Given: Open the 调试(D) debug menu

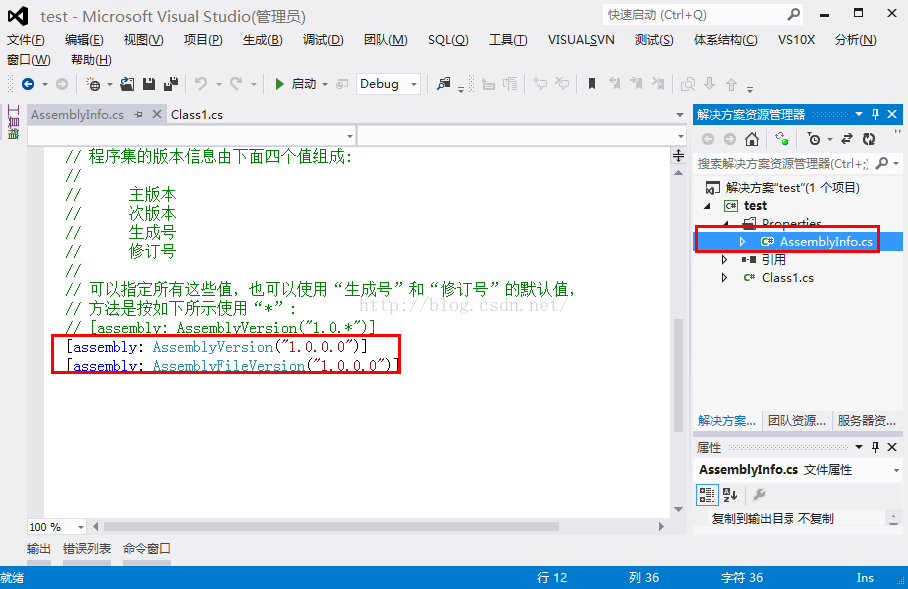Looking at the screenshot, I should [x=323, y=40].
